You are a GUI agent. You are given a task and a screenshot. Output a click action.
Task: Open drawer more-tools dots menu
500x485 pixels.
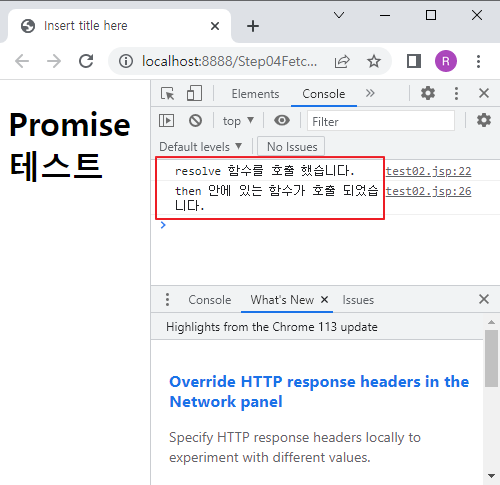point(167,299)
